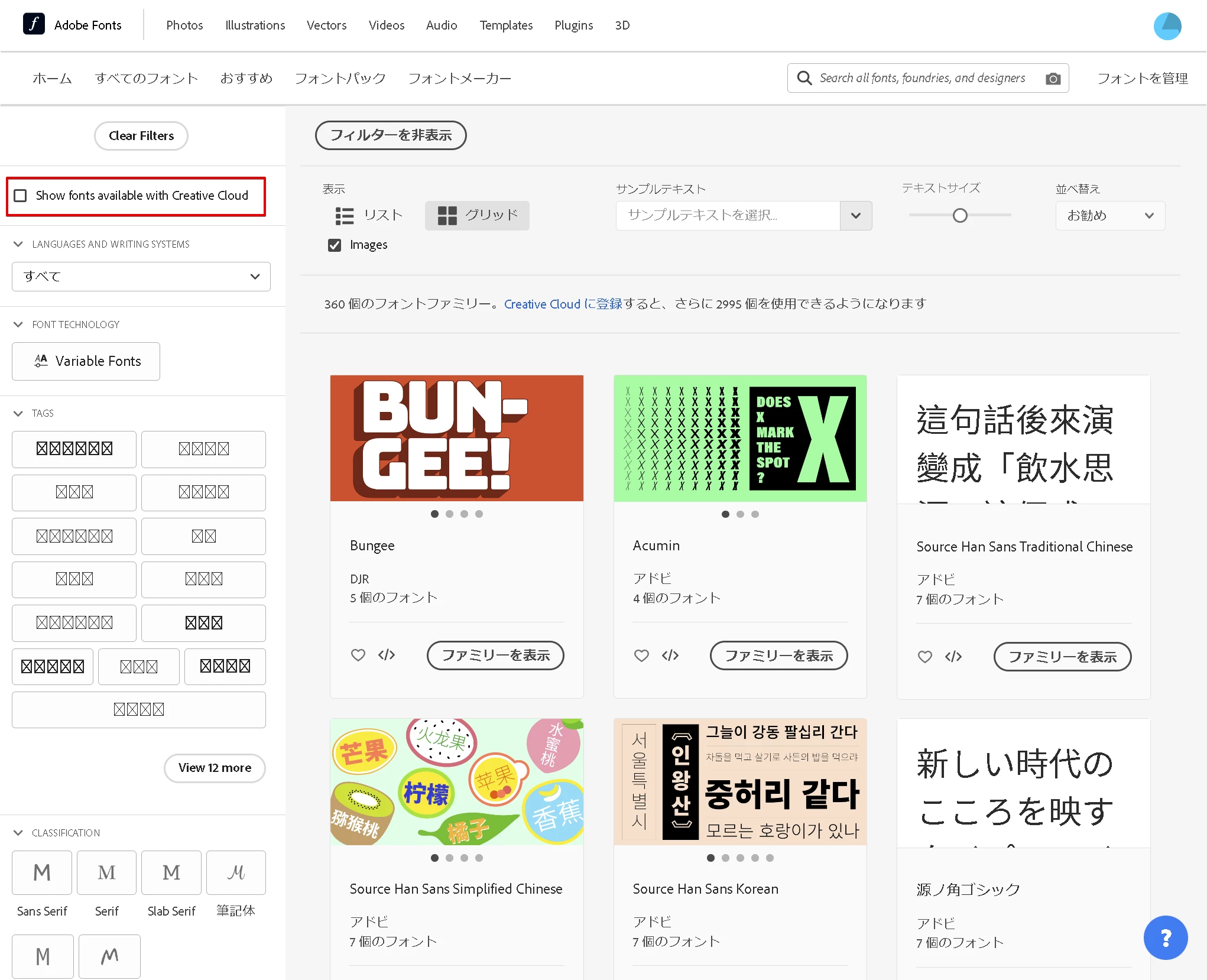Viewport: 1207px width, 980px height.
Task: Select Sans Serif classification icon
Action: point(42,872)
